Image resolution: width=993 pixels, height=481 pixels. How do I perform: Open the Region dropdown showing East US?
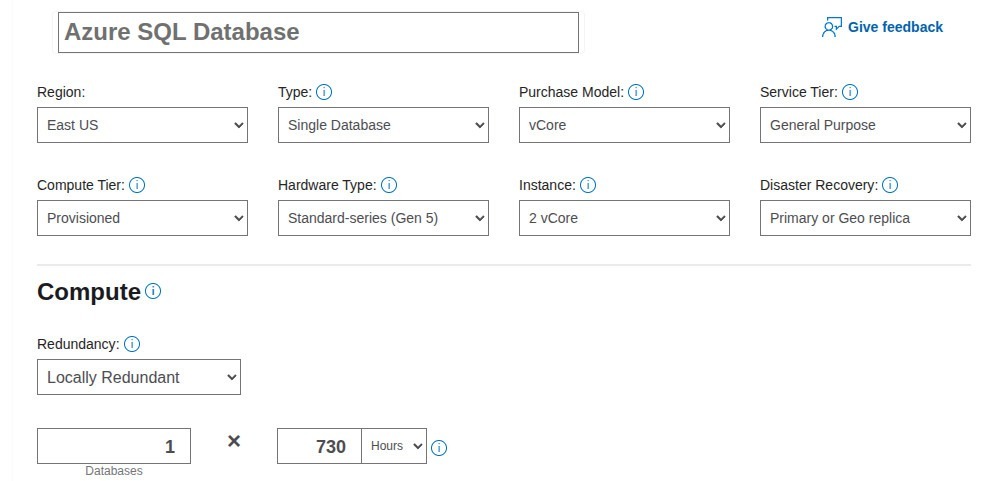[142, 125]
